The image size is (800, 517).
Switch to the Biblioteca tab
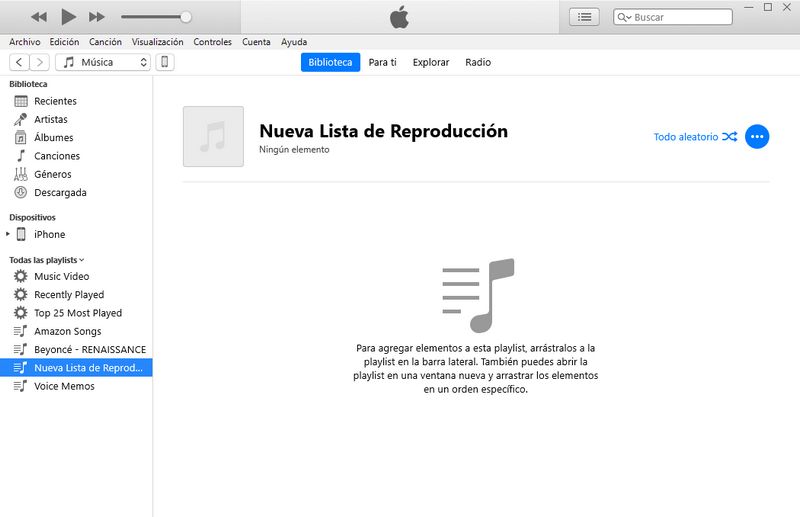pos(330,62)
